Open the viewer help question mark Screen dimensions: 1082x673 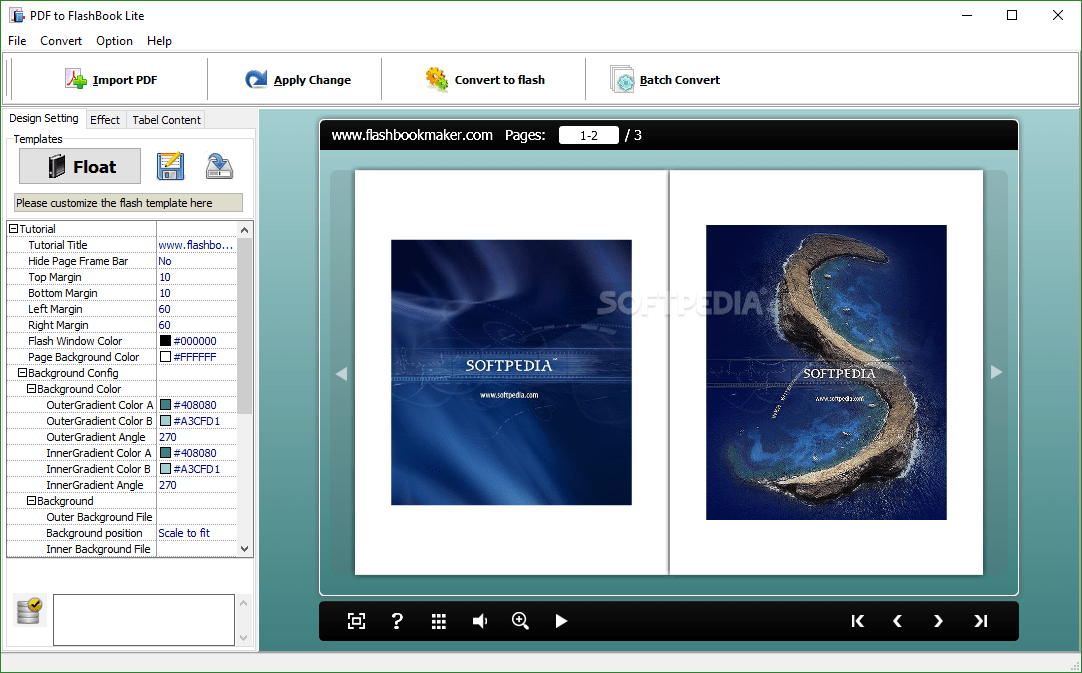tap(397, 621)
